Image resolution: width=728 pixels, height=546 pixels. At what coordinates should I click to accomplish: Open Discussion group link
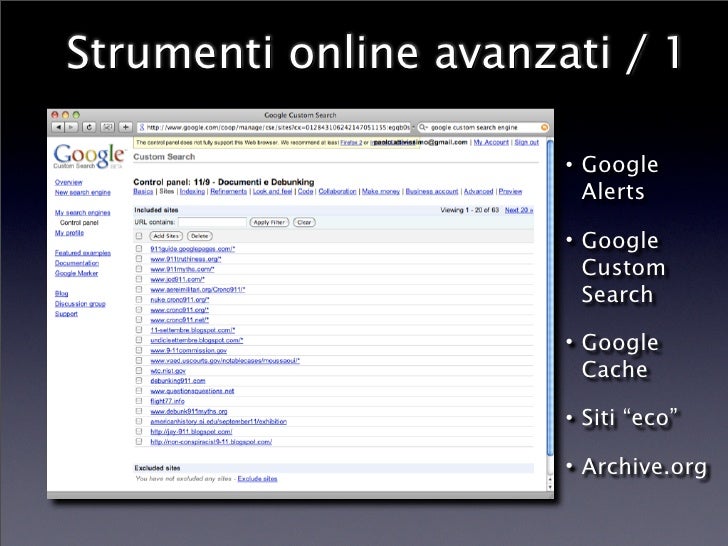point(80,304)
